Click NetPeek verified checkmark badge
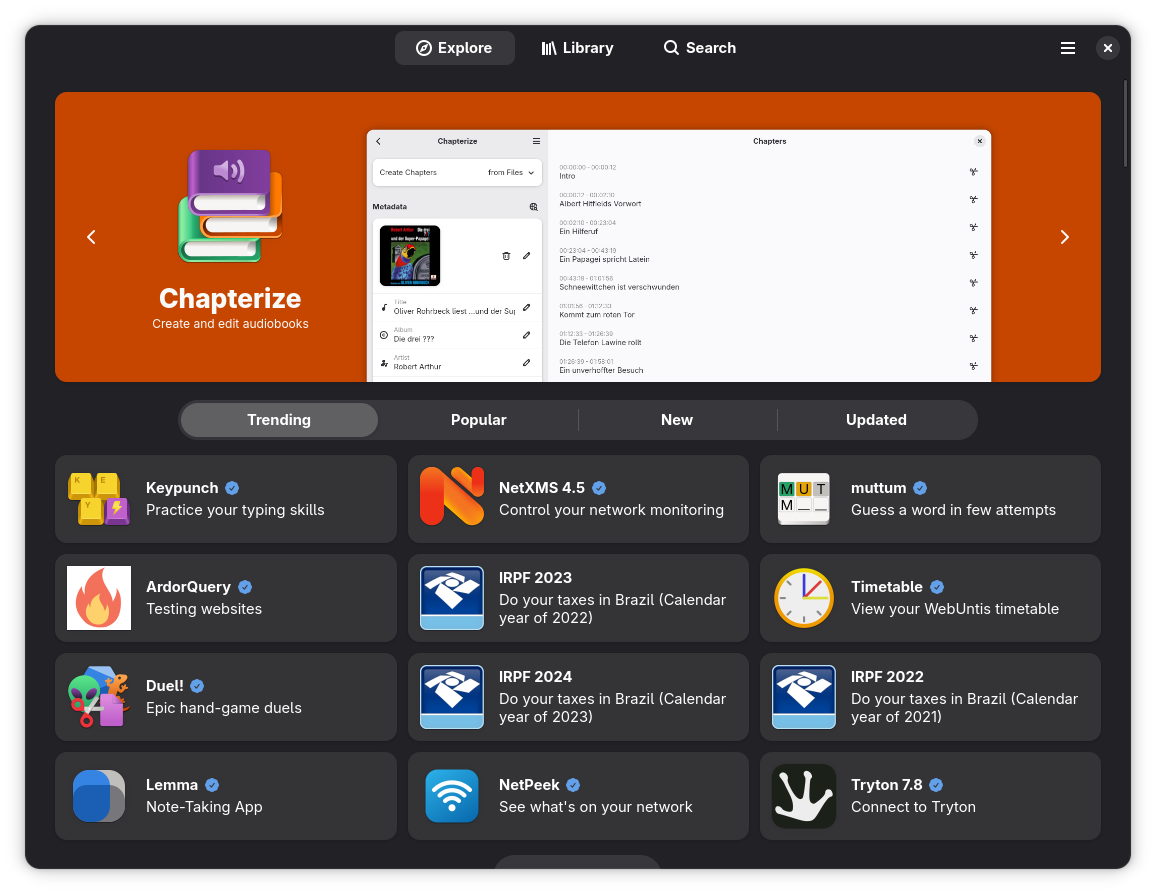The height and width of the screenshot is (894, 1156). 573,785
